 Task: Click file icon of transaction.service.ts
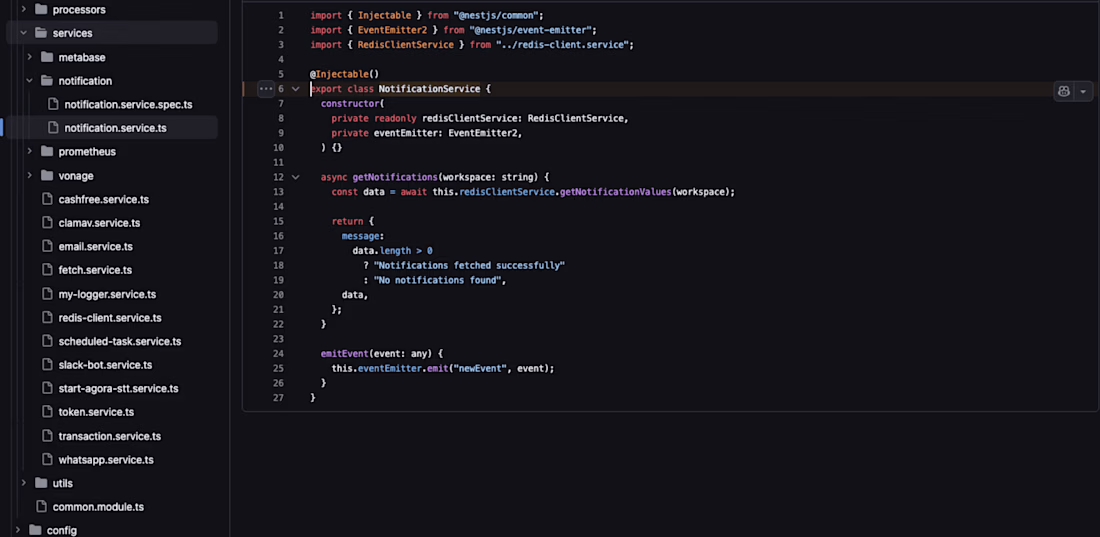[x=47, y=436]
